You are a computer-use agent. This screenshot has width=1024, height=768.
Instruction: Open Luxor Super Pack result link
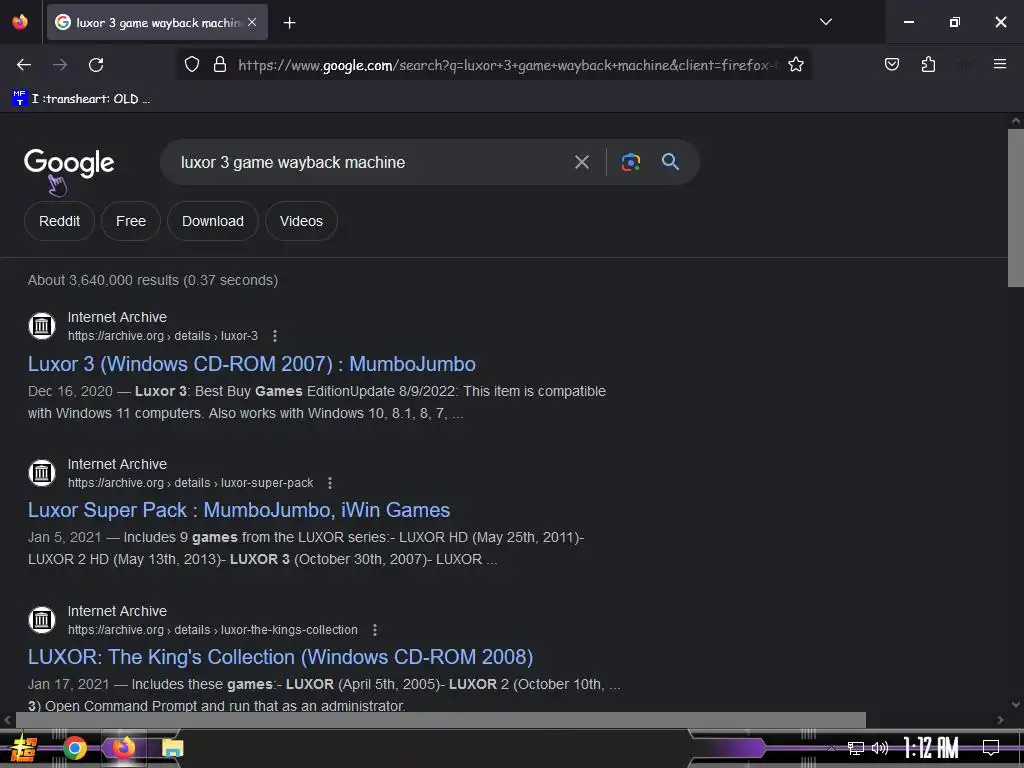(239, 509)
